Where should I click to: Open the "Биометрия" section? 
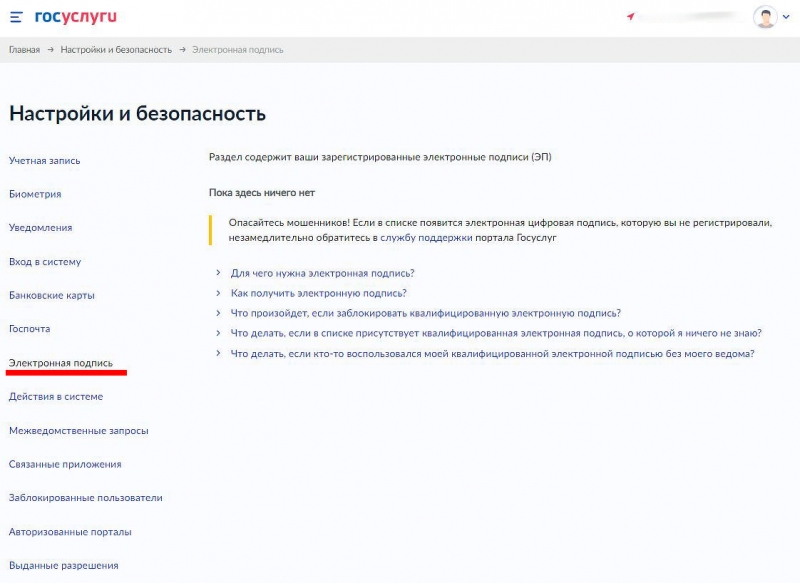click(36, 193)
